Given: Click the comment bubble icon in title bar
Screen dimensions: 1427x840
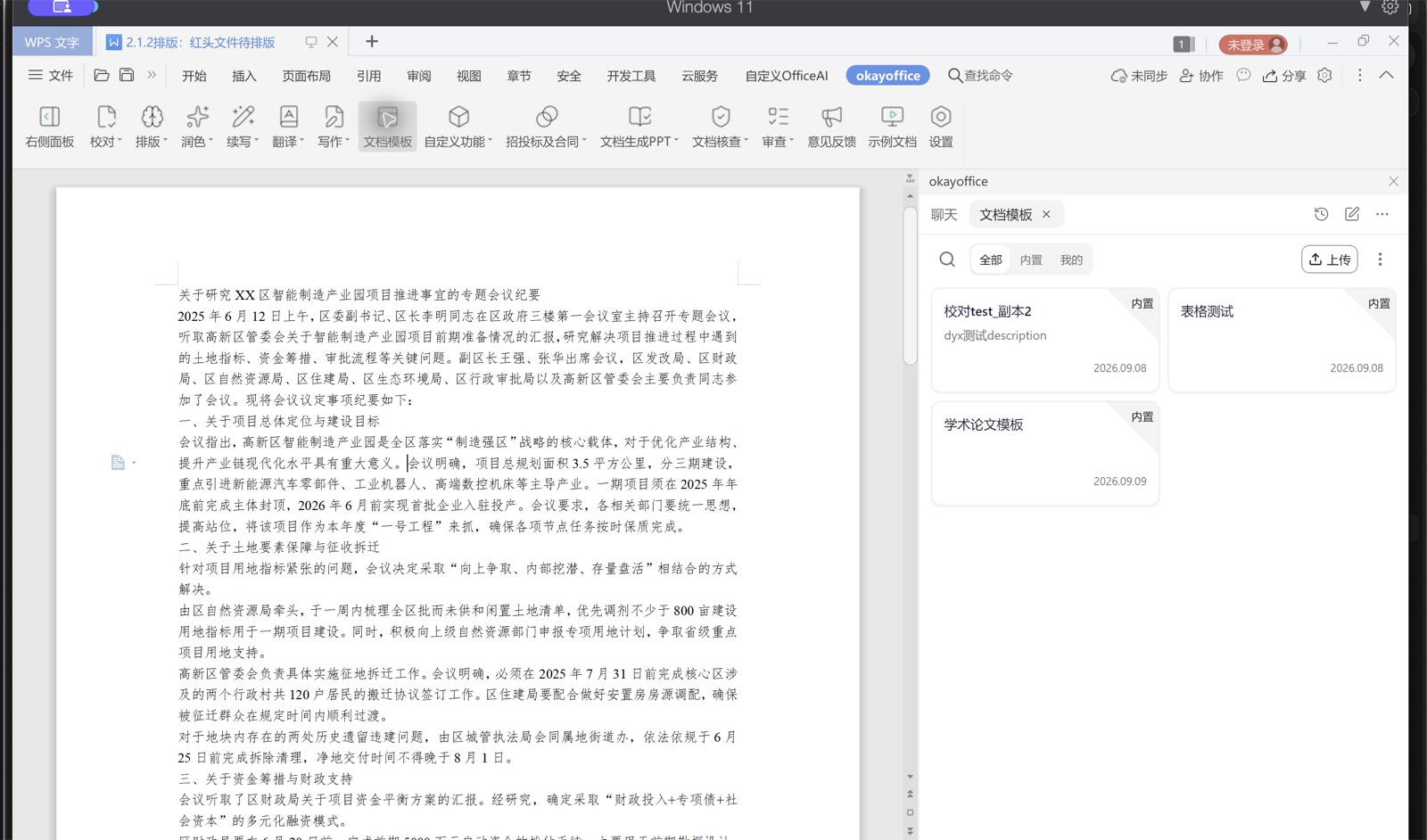Looking at the screenshot, I should [x=1243, y=76].
